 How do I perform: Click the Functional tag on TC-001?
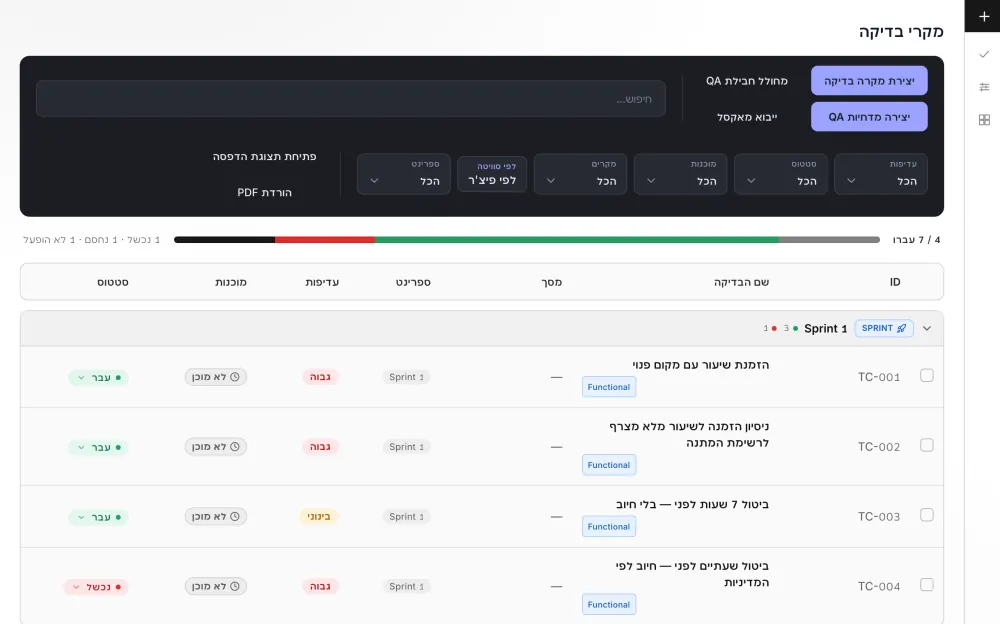coord(609,387)
